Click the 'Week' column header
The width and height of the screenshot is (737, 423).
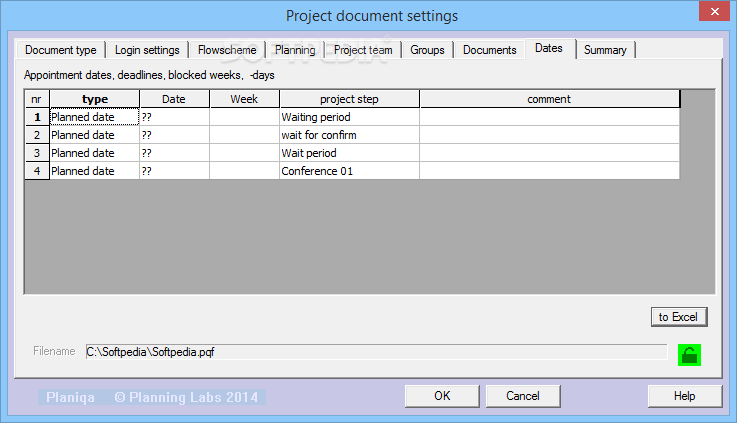(x=244, y=99)
